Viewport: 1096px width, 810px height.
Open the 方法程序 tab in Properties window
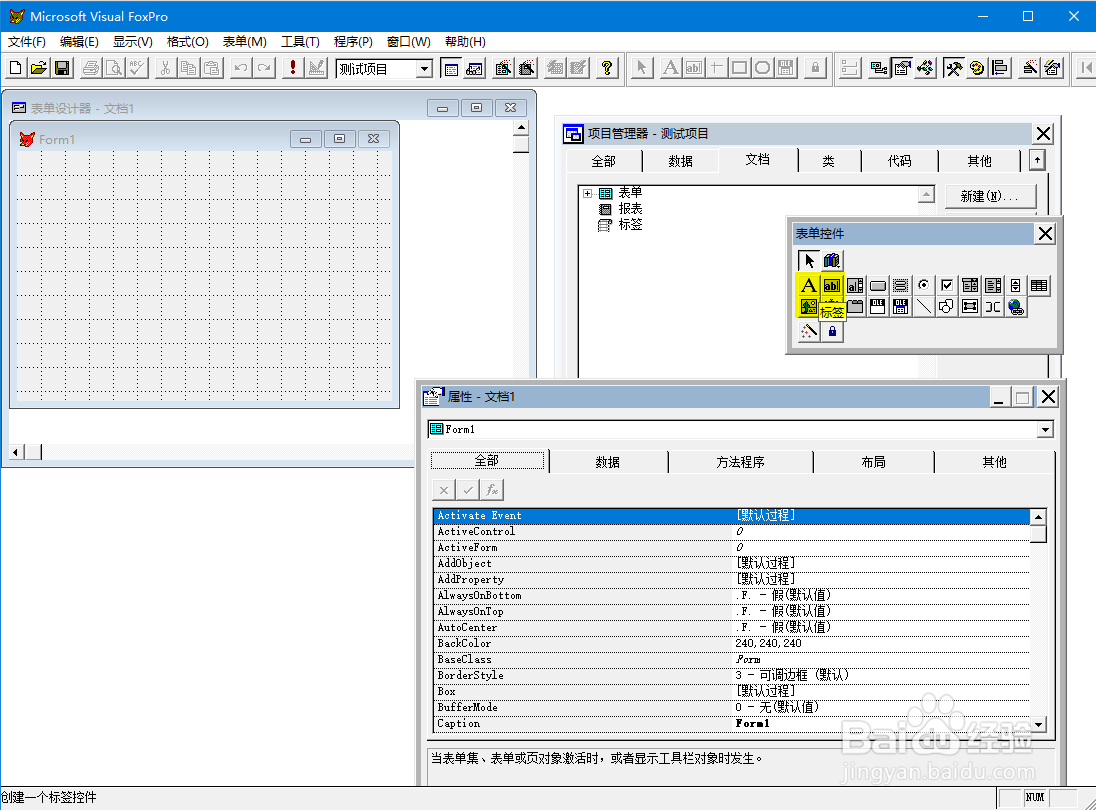pos(740,462)
